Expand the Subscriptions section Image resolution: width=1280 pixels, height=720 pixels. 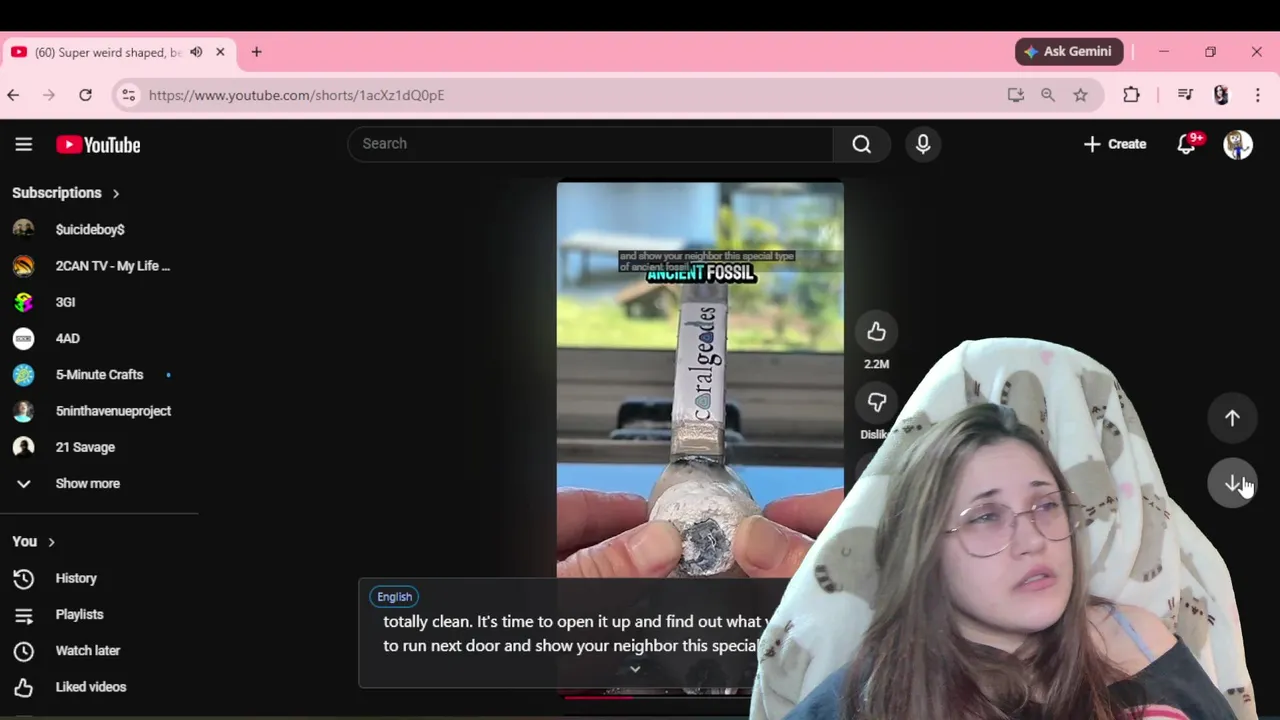click(x=66, y=193)
